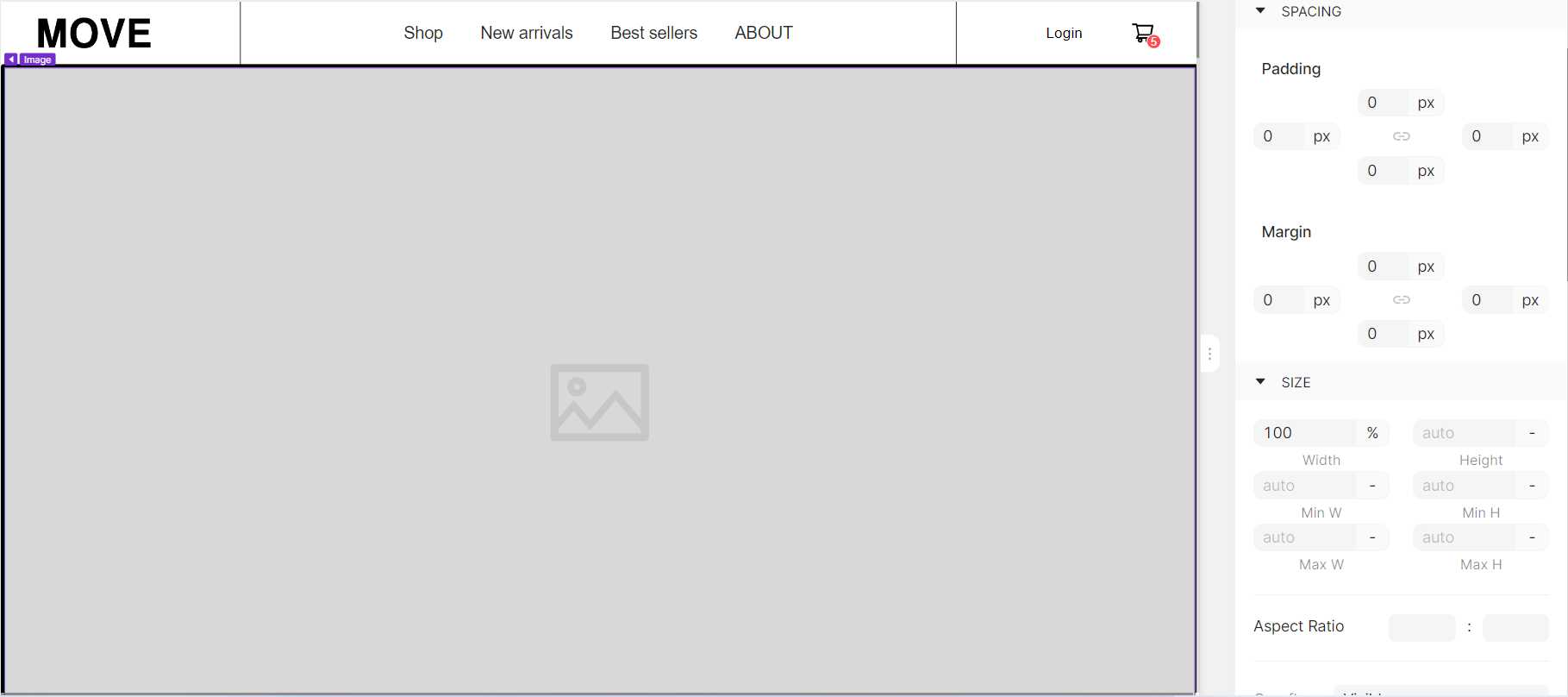Click the margin right value field
1568x697 pixels.
click(1488, 300)
